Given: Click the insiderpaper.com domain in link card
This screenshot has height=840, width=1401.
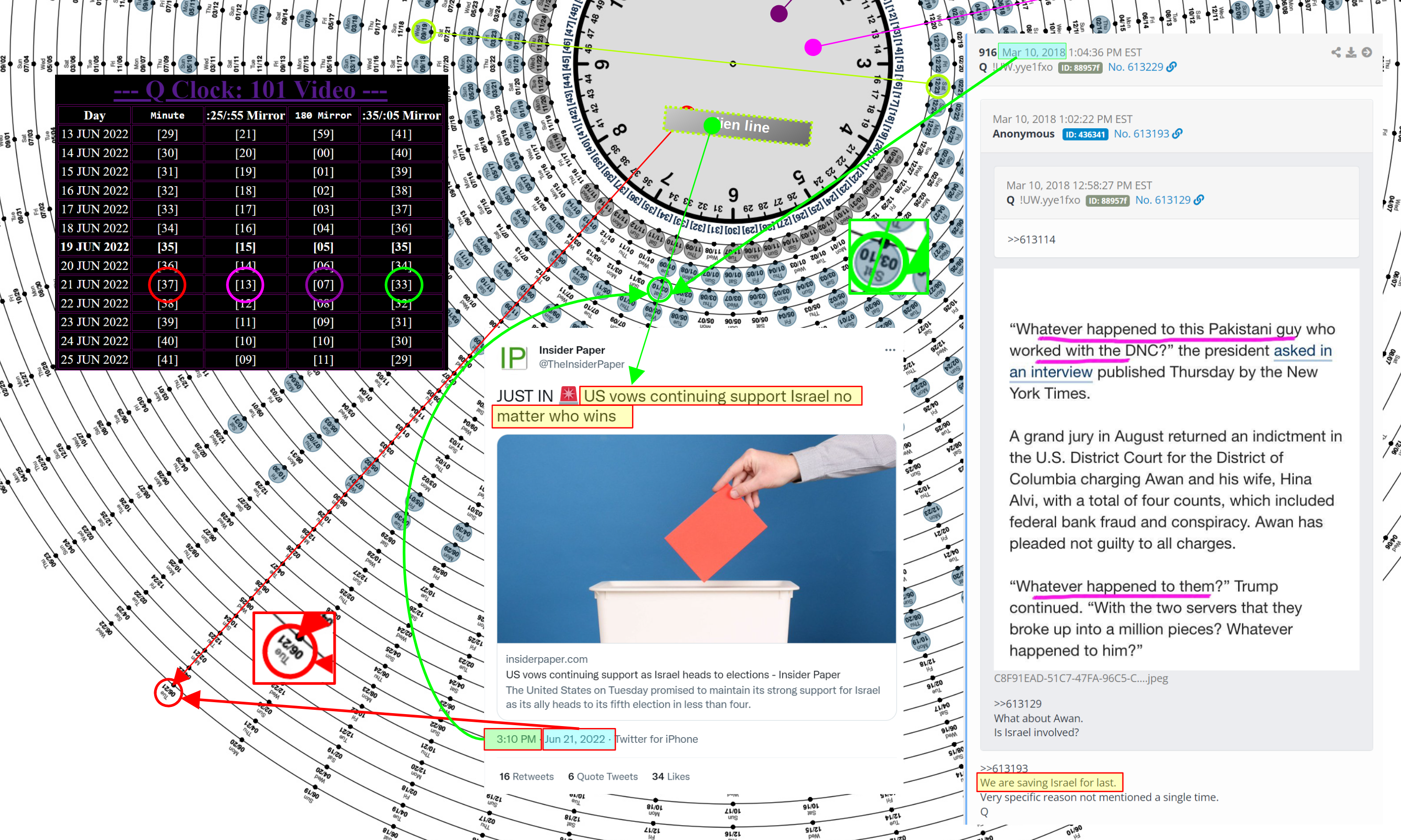Looking at the screenshot, I should point(547,659).
